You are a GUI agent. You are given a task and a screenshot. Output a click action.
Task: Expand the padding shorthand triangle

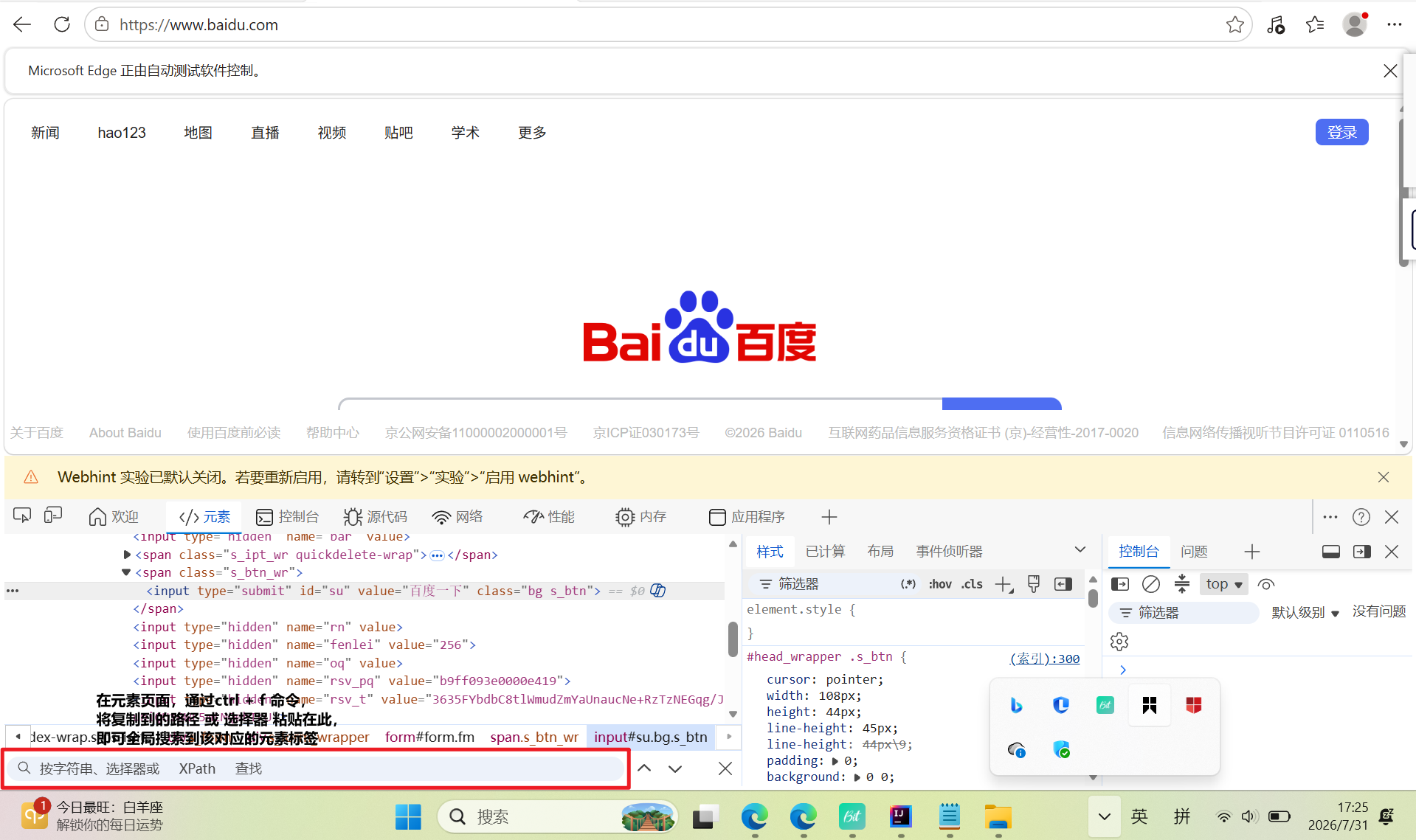(x=835, y=761)
